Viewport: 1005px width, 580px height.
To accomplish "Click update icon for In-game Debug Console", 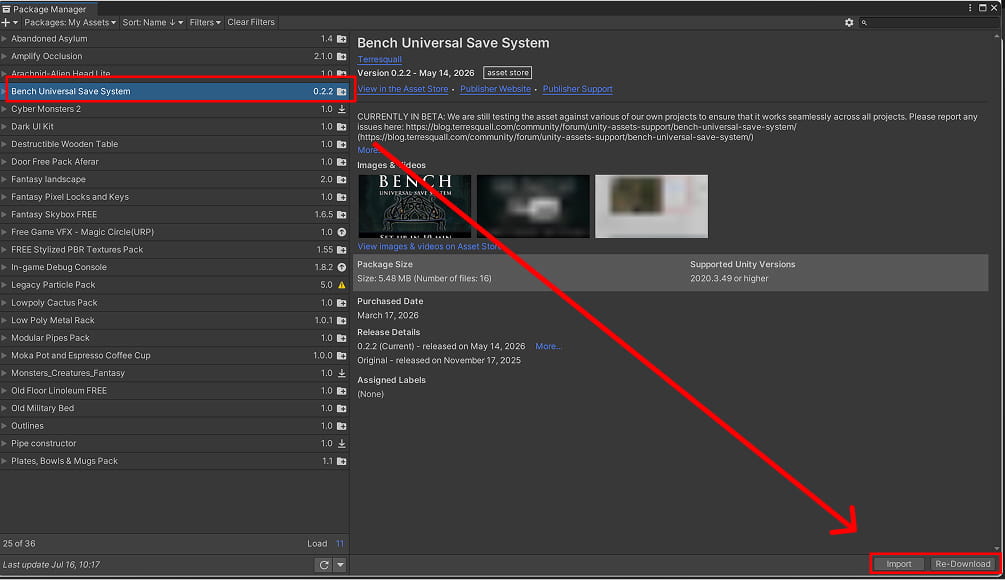I will (342, 267).
